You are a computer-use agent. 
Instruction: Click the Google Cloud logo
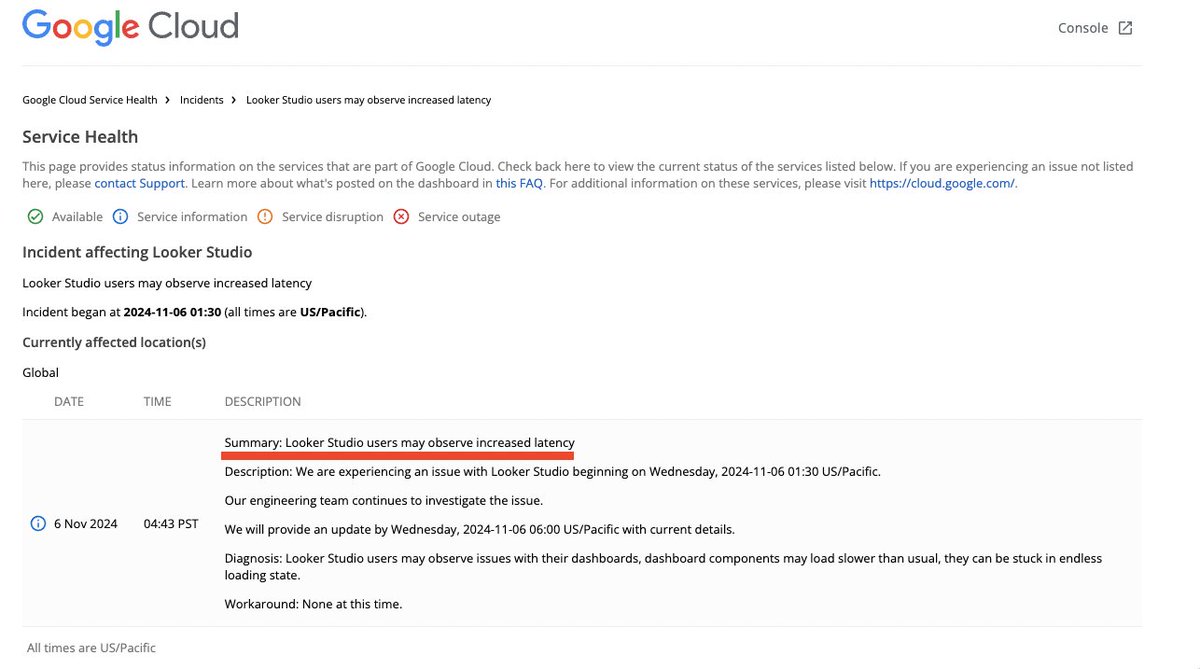click(x=130, y=27)
